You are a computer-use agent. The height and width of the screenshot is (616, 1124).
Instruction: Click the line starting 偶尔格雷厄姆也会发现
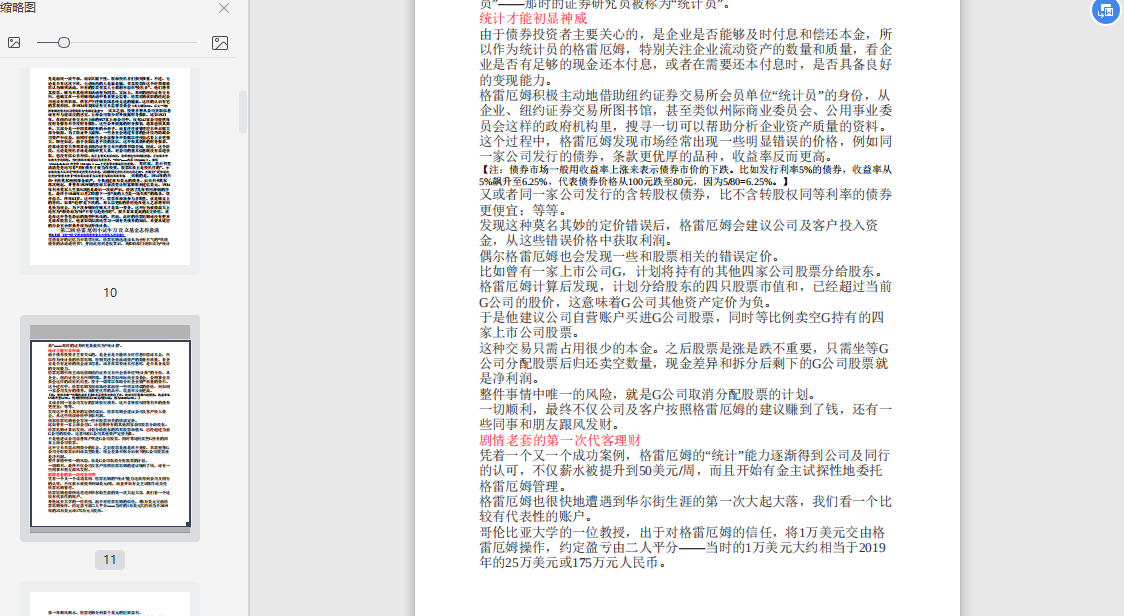(x=629, y=256)
